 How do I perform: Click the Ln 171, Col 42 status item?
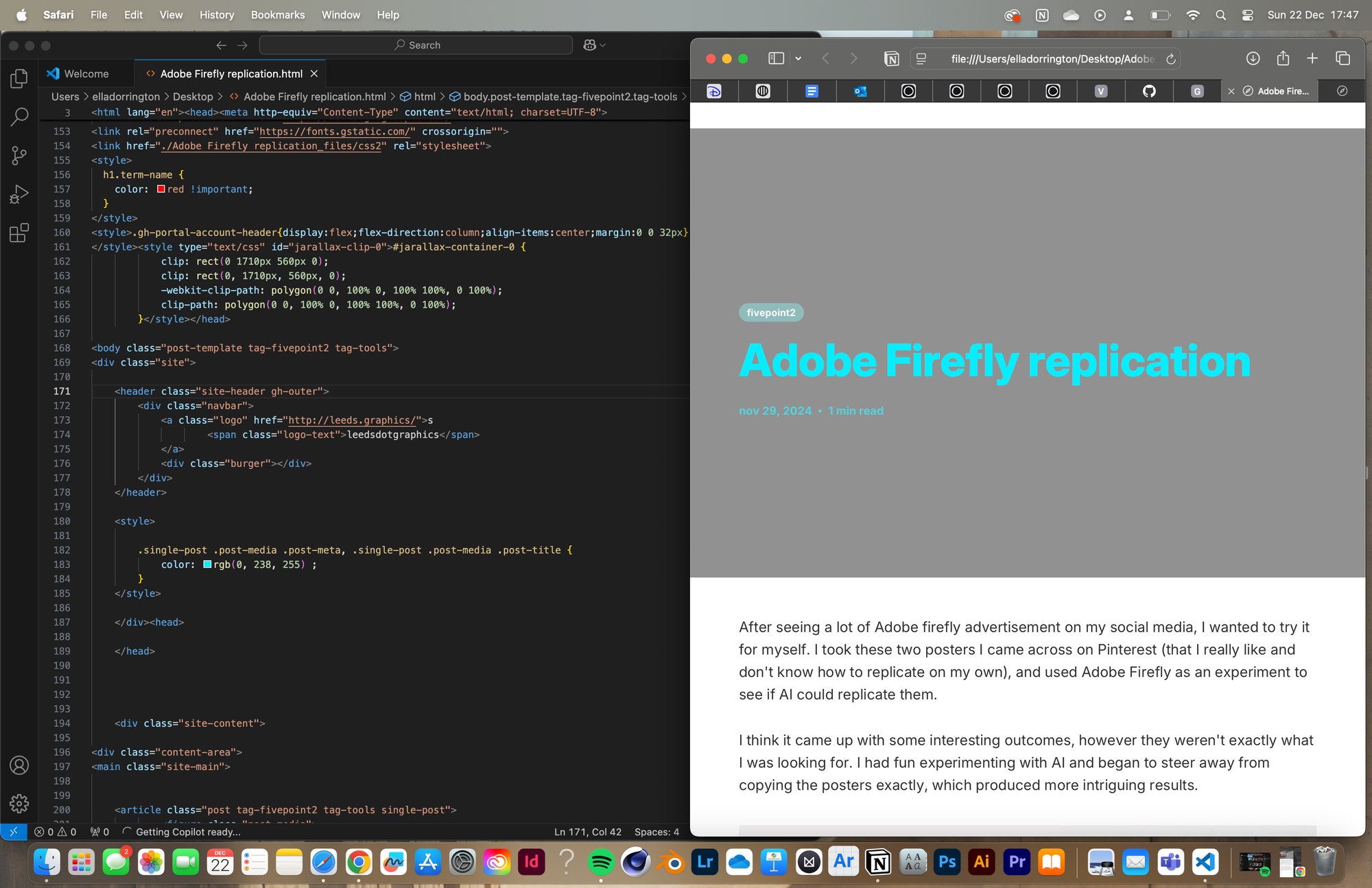588,832
